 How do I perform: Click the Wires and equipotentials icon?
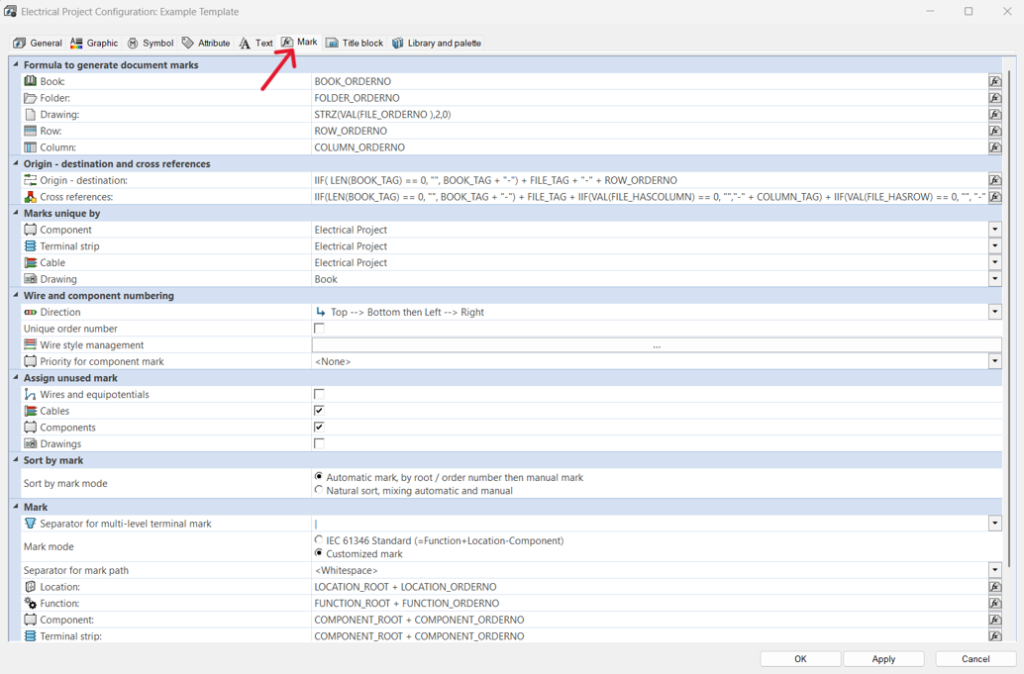[30, 394]
